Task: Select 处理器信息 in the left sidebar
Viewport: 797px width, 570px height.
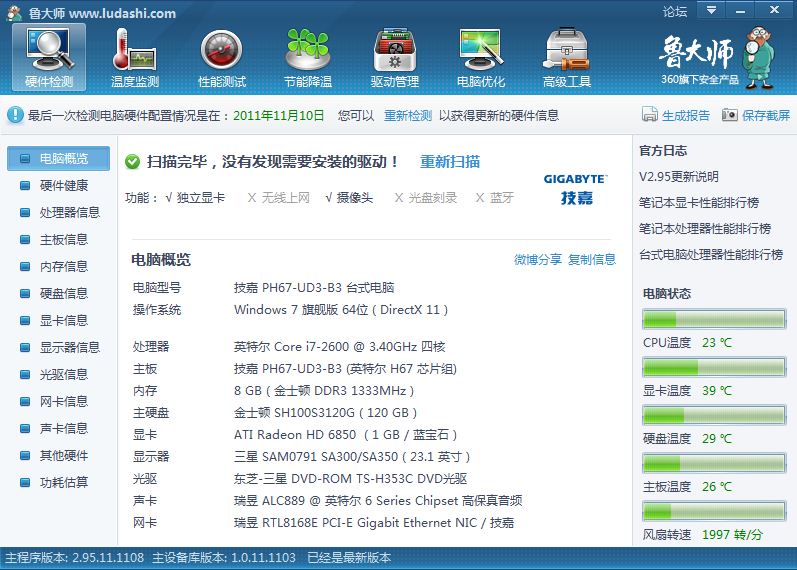Action: (69, 212)
